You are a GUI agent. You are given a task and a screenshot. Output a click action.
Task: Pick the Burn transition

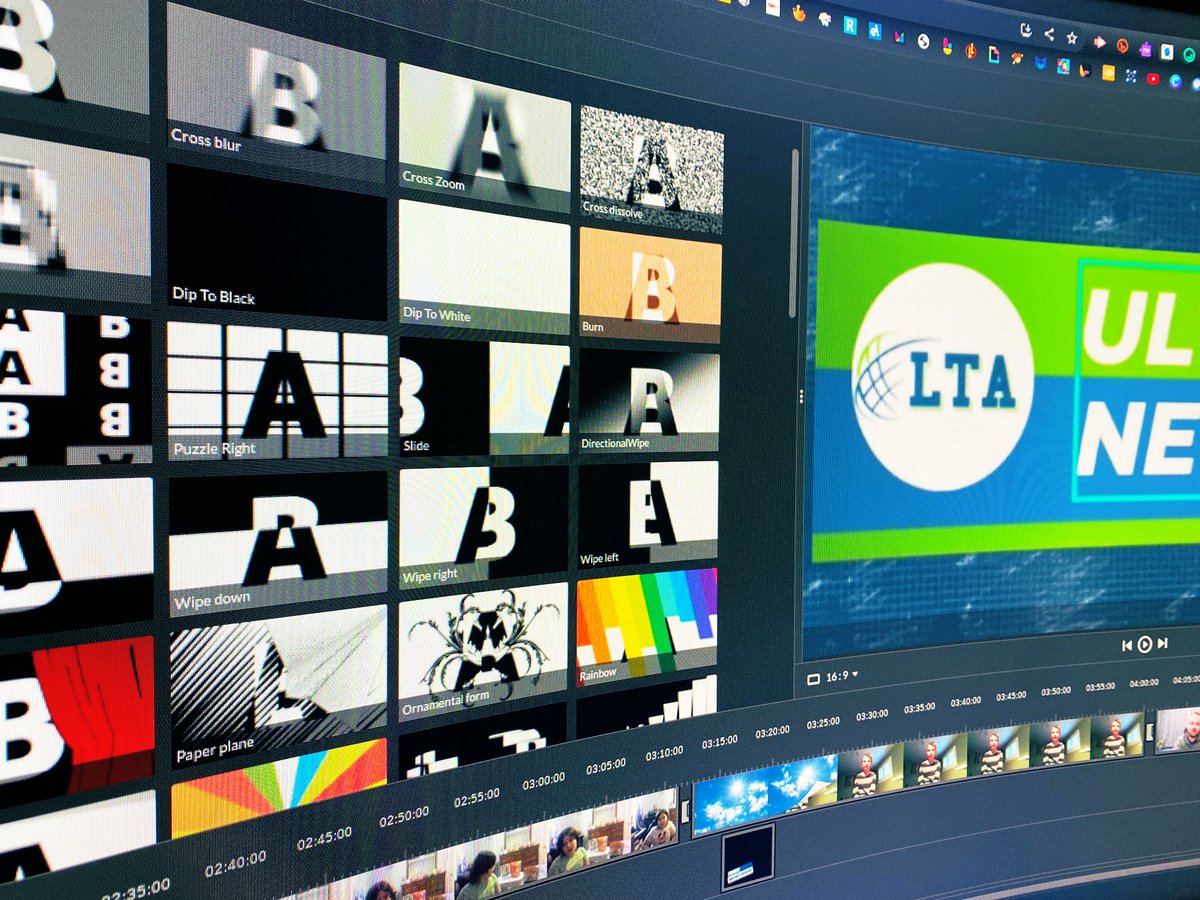click(650, 286)
